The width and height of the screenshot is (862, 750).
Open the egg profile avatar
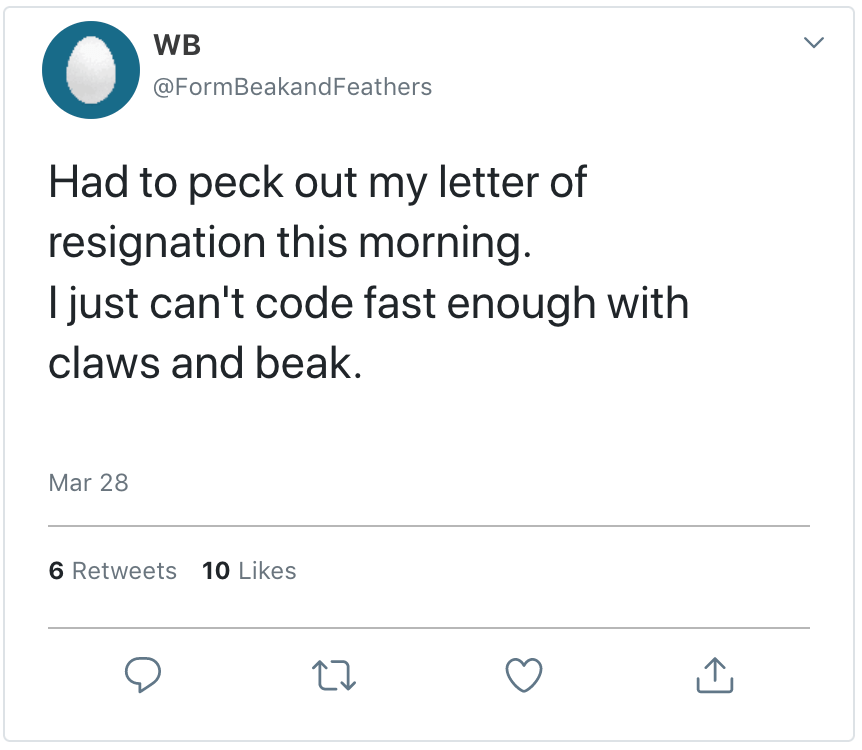pos(90,71)
